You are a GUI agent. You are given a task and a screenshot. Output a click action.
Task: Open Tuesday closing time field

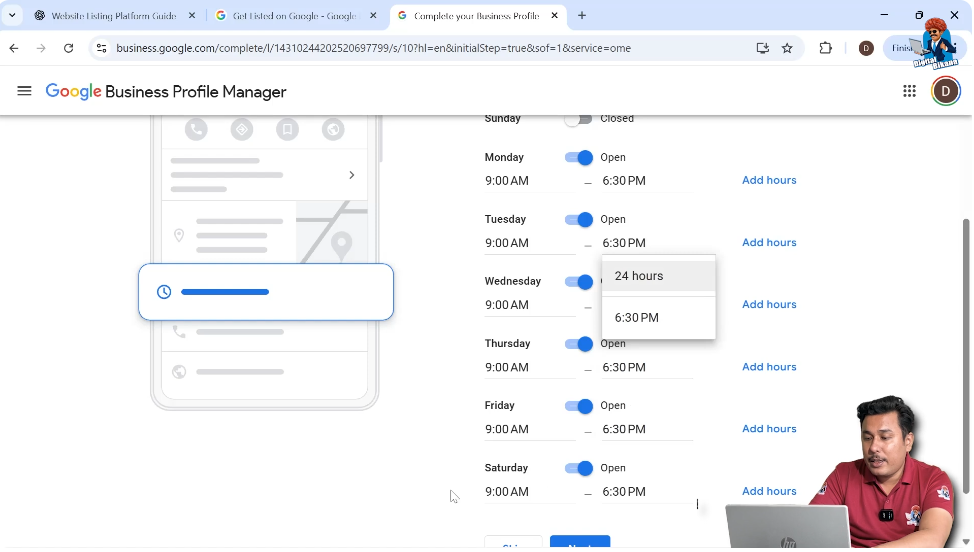(x=647, y=243)
